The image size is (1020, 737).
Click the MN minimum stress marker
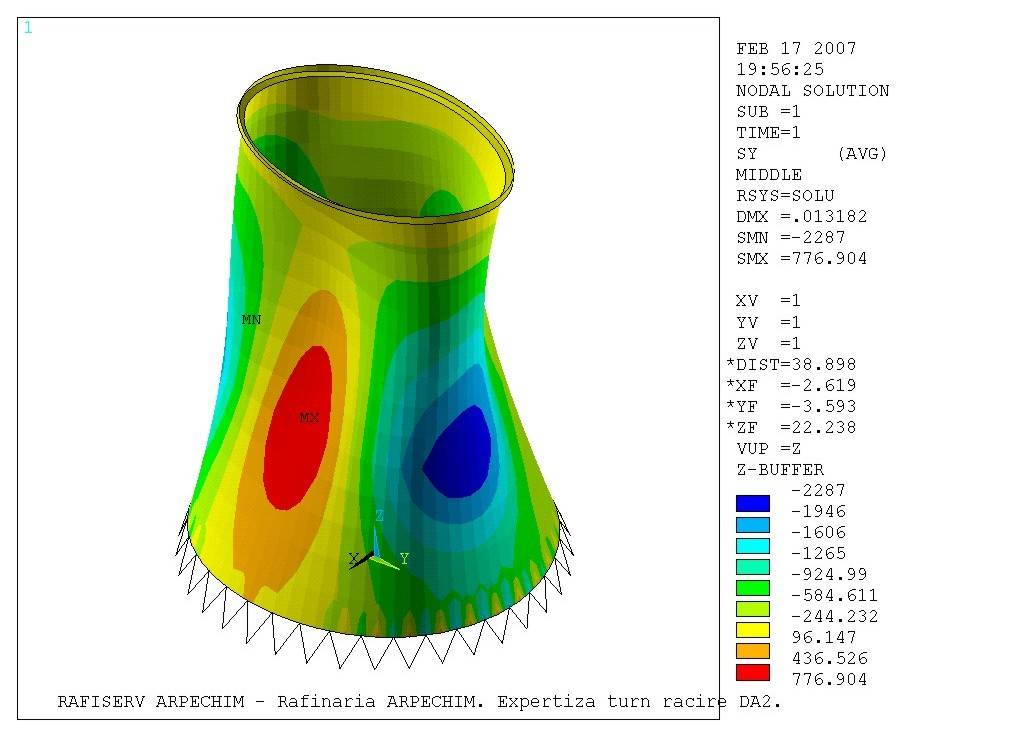[251, 320]
